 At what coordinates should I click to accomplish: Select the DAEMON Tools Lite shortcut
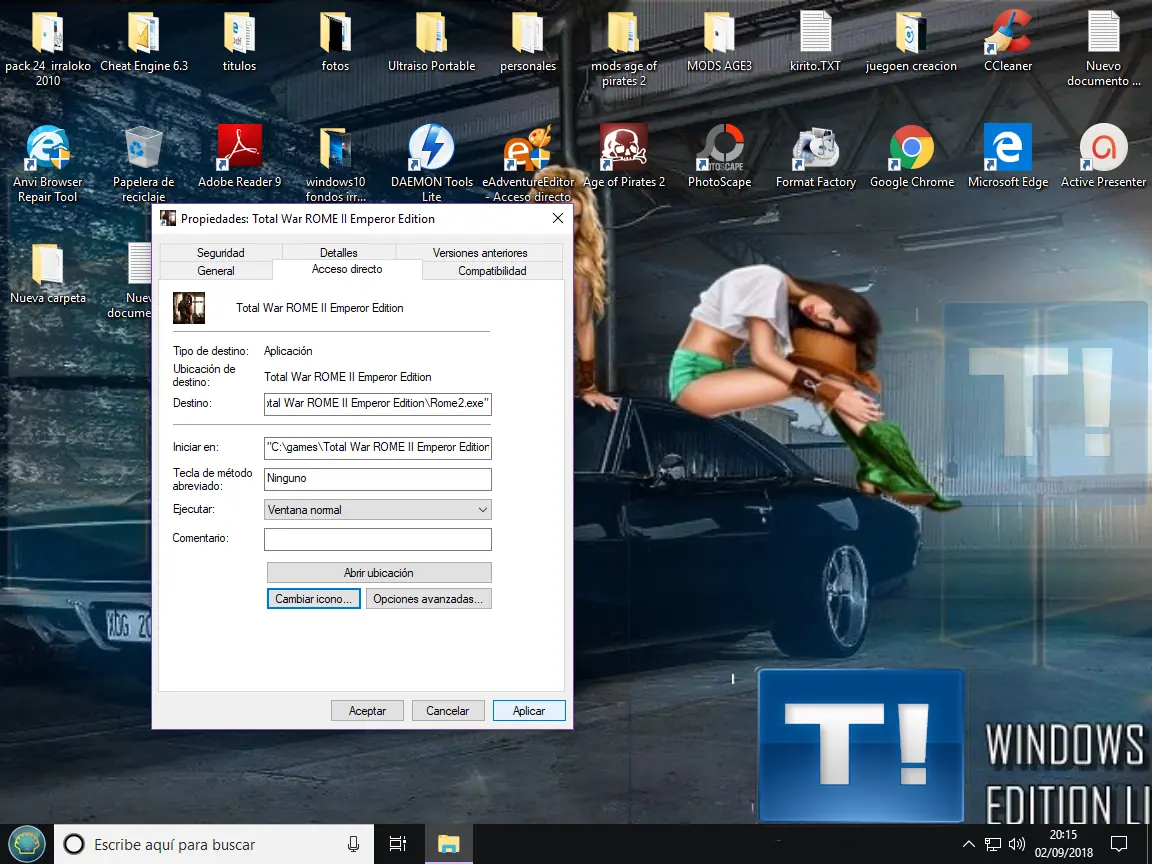[431, 148]
